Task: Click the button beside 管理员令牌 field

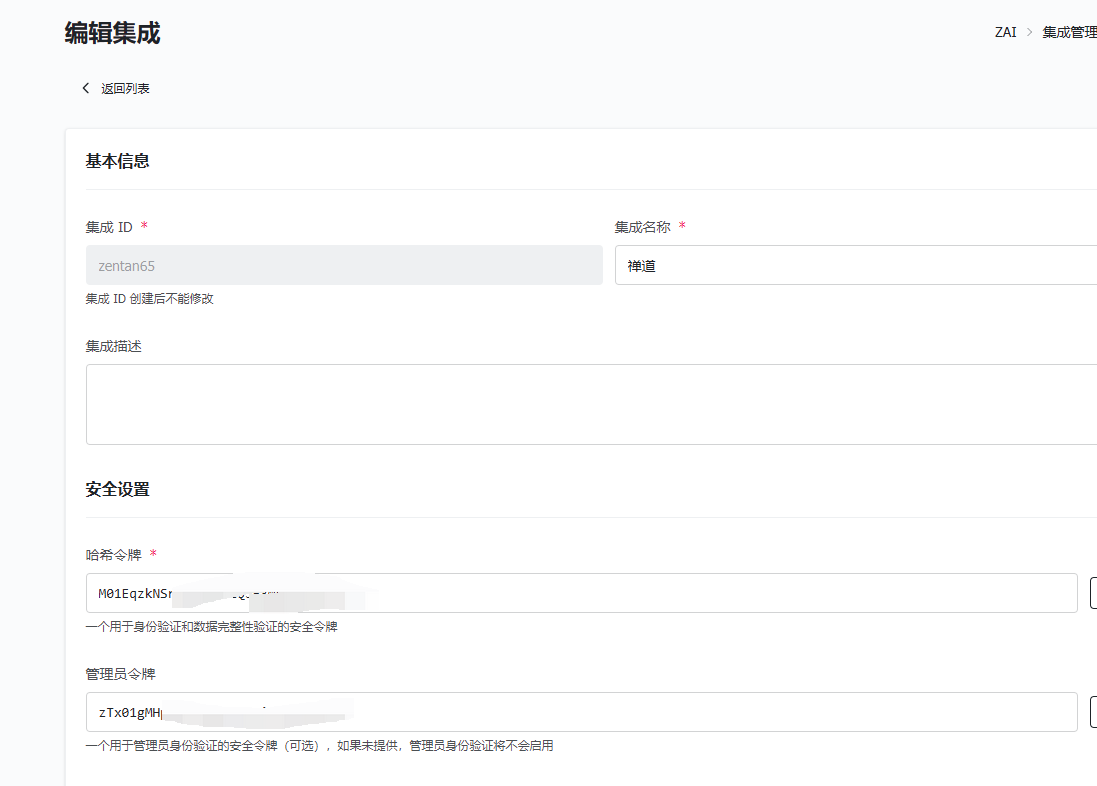Action: coord(1094,712)
